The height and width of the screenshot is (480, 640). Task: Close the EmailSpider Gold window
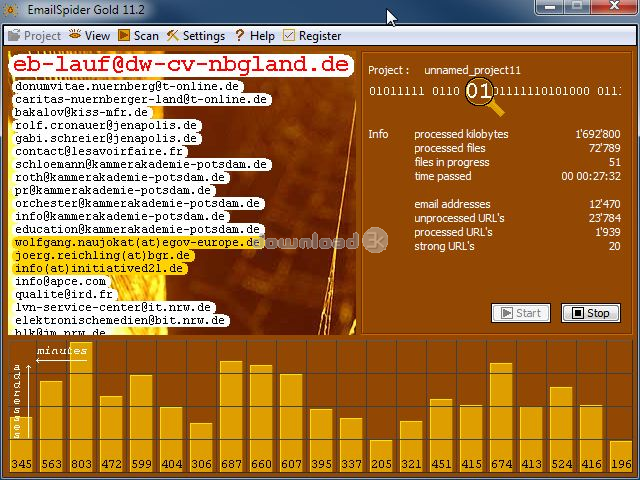(615, 7)
